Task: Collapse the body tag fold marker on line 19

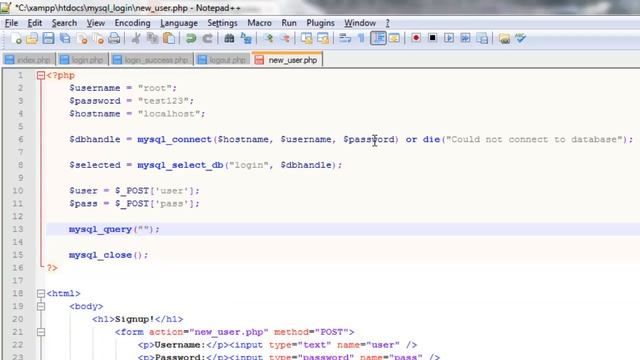Action: (40, 306)
